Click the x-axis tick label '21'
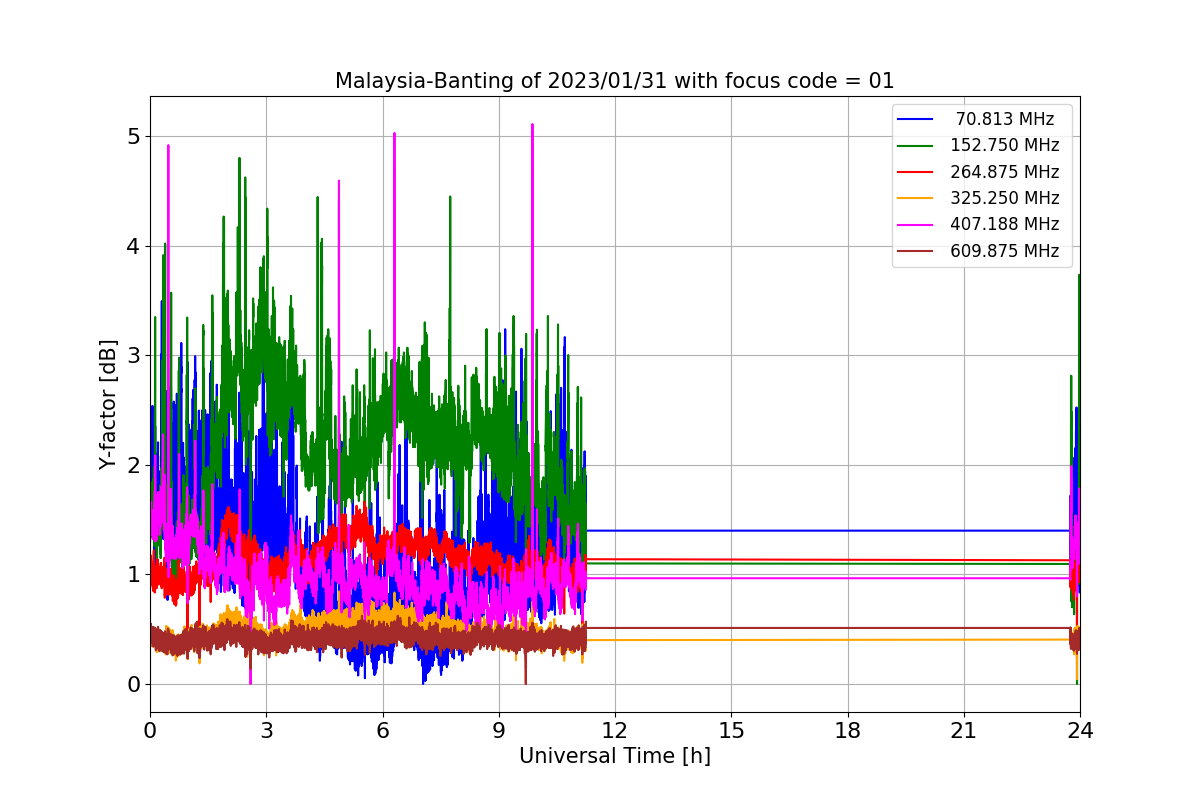Image resolution: width=1200 pixels, height=800 pixels. 963,731
